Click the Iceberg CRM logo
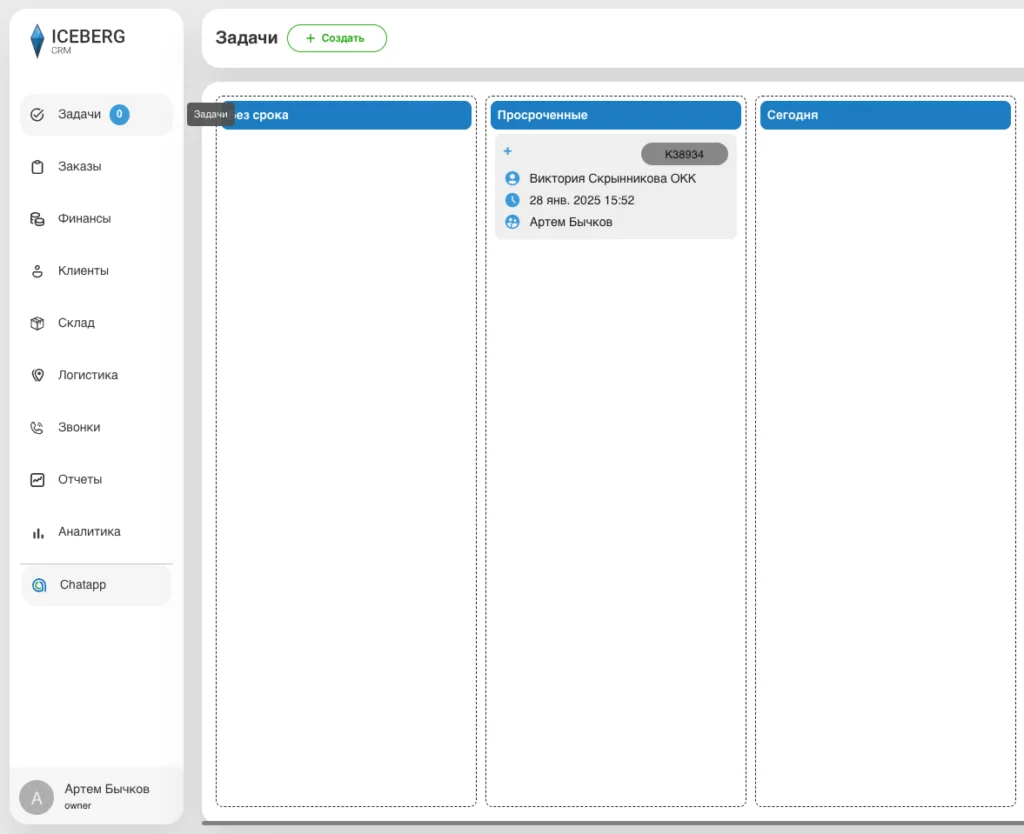Screen dimensions: 1024x834 click(x=77, y=41)
